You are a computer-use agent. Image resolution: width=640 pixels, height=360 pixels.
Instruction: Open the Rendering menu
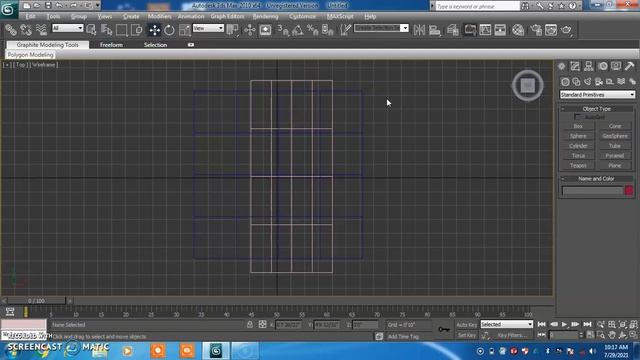265,16
